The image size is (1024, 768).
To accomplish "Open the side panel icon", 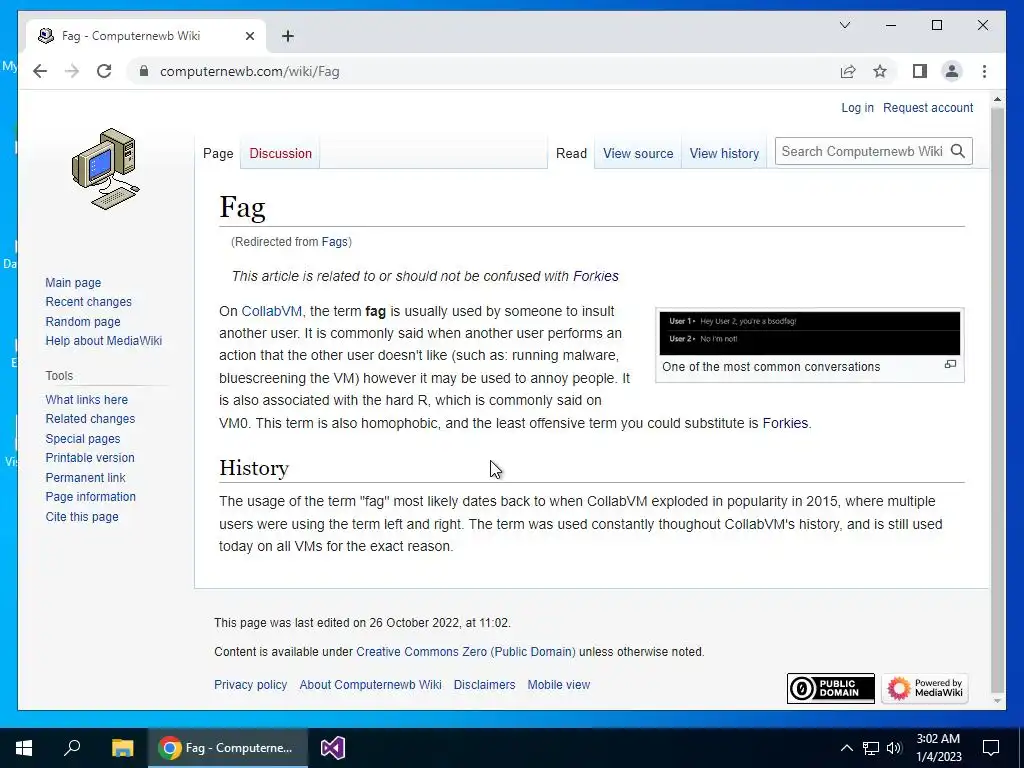I will [x=920, y=71].
